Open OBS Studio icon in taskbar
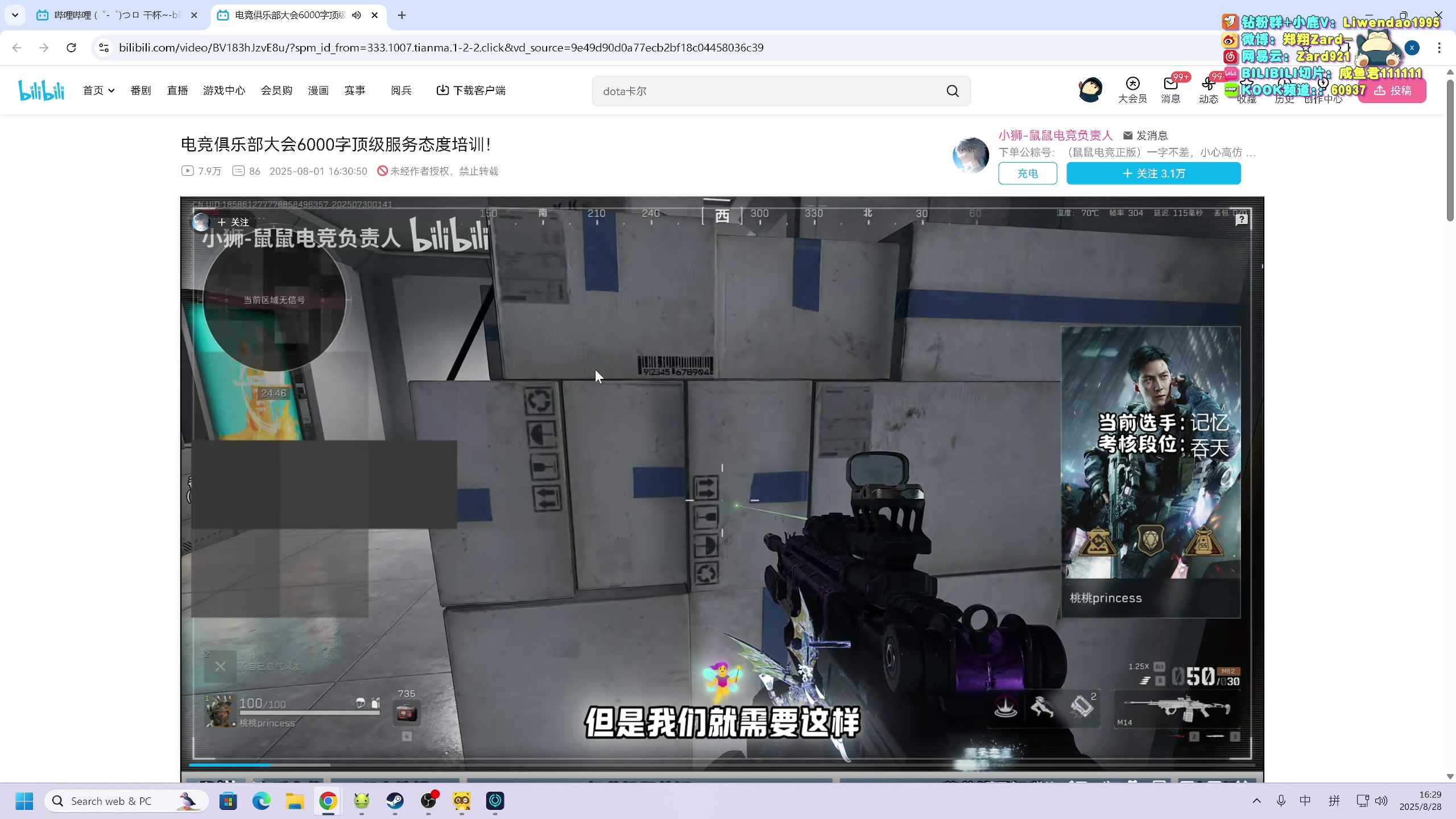 (x=428, y=801)
